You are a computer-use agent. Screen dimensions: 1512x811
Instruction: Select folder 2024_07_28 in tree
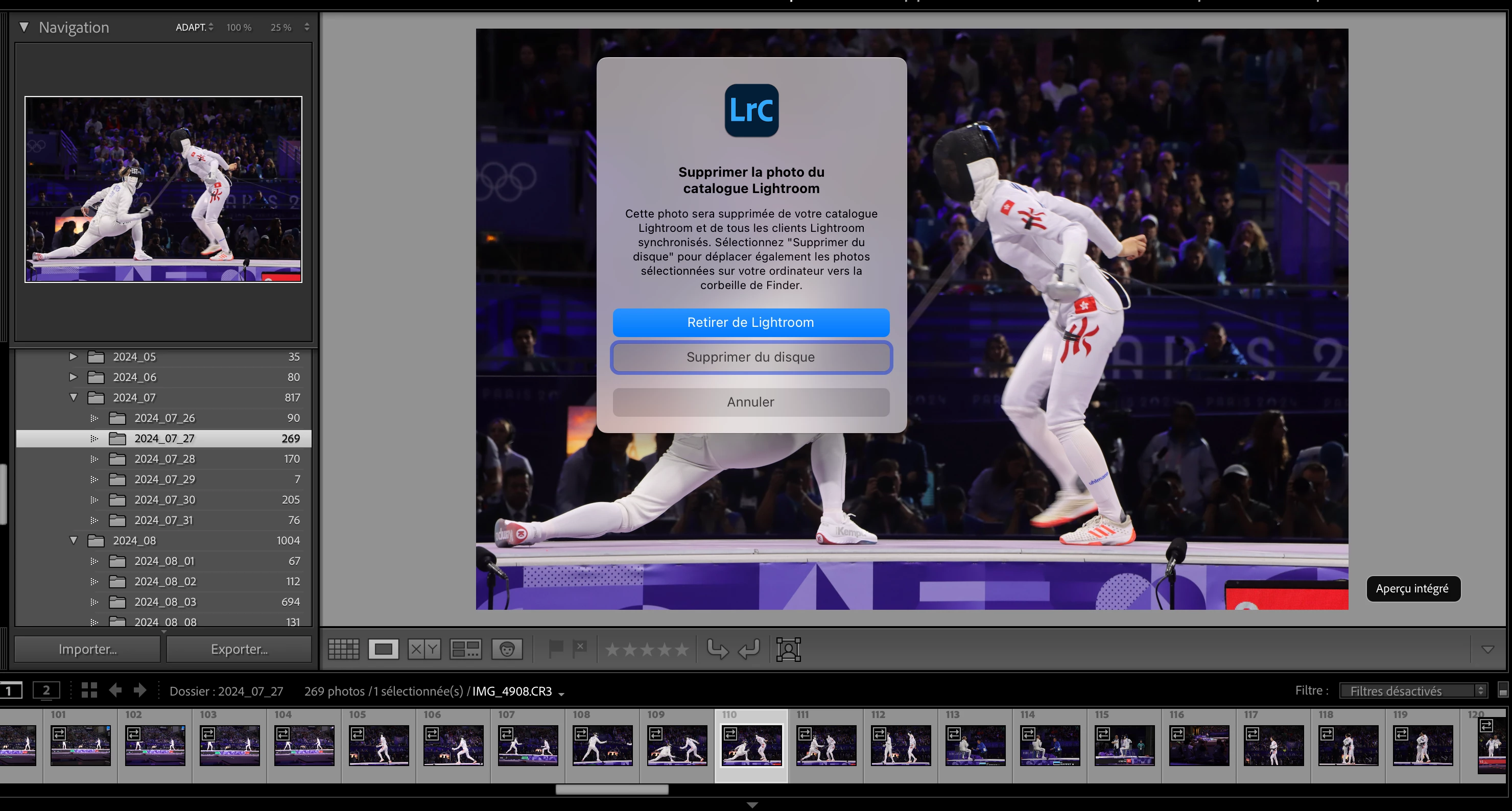164,459
